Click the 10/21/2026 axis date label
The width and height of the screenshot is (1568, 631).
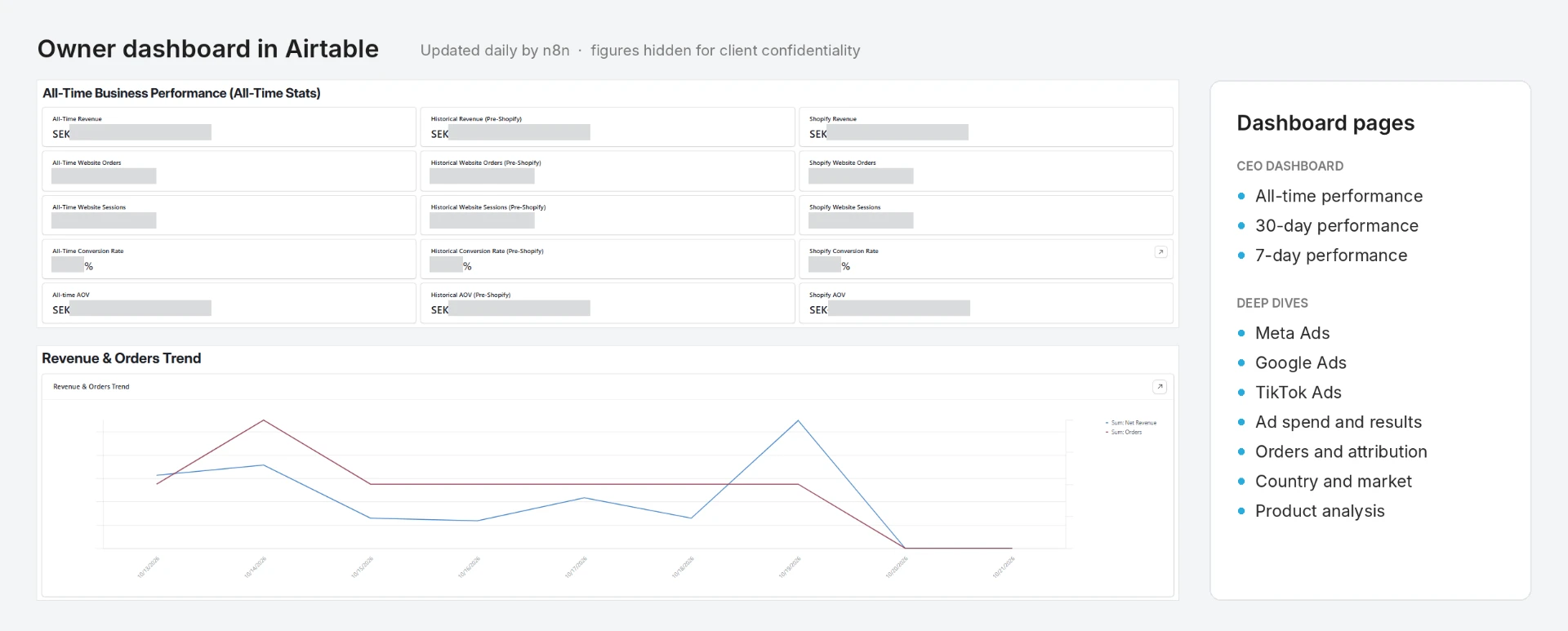coord(1004,567)
